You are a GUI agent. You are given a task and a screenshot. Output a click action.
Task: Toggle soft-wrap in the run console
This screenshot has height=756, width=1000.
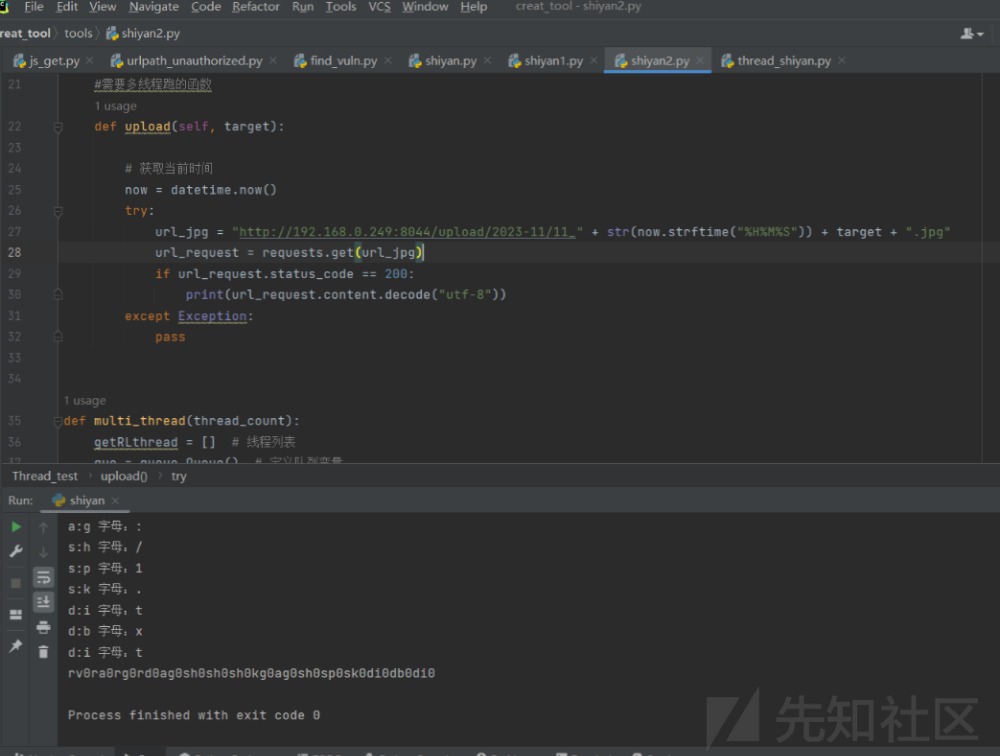click(43, 577)
